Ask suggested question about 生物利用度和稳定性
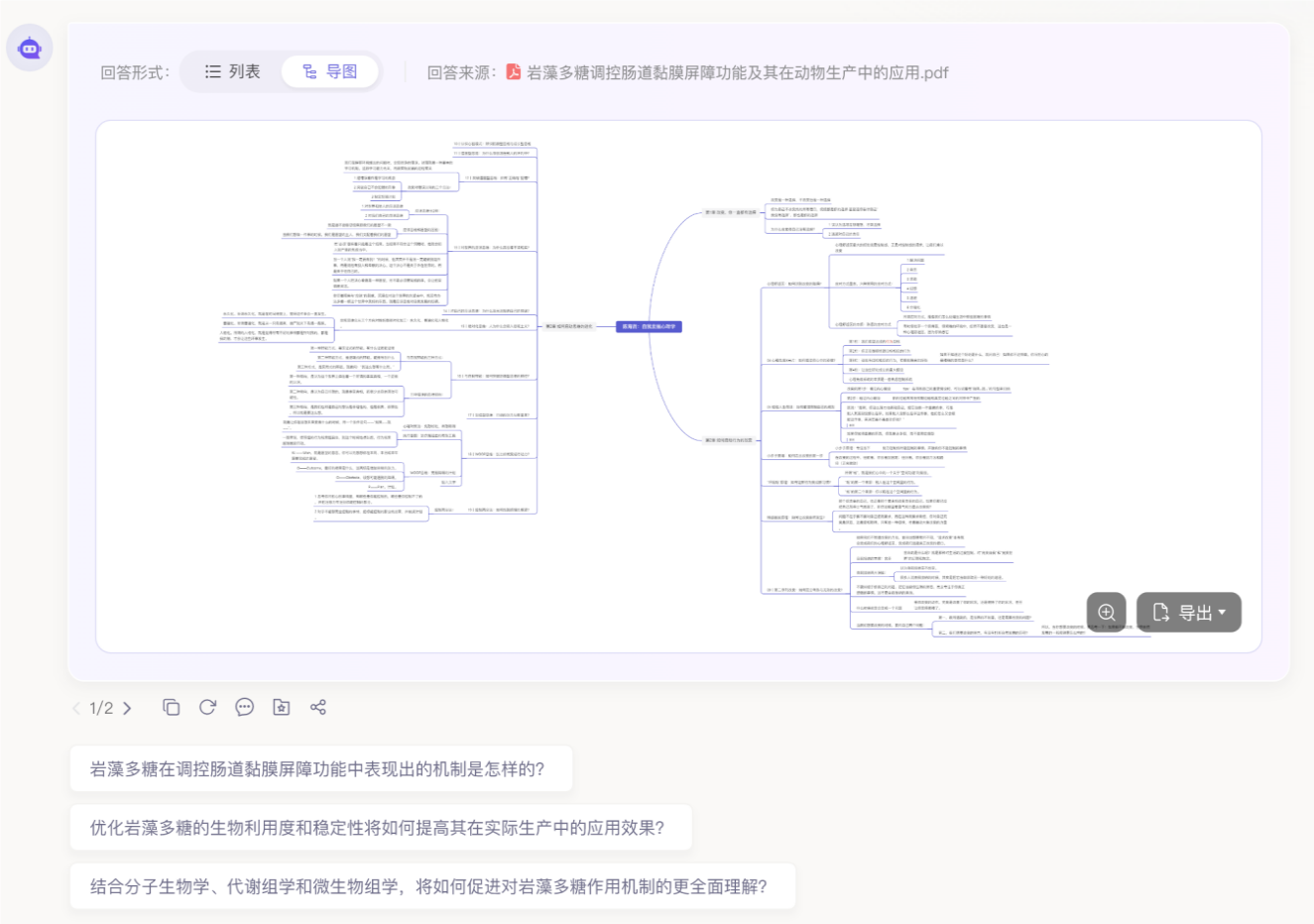1314x924 pixels. point(380,828)
